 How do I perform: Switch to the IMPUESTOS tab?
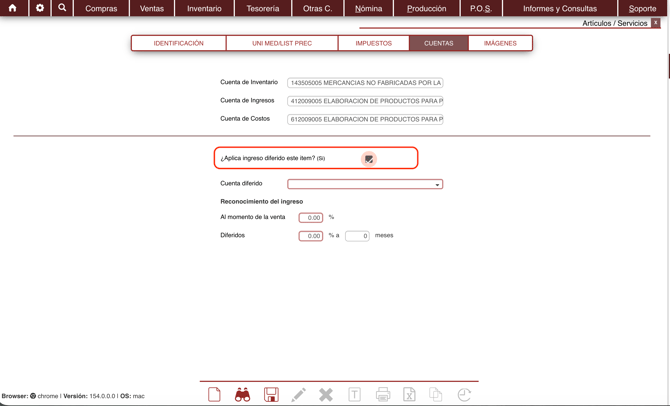(x=373, y=43)
